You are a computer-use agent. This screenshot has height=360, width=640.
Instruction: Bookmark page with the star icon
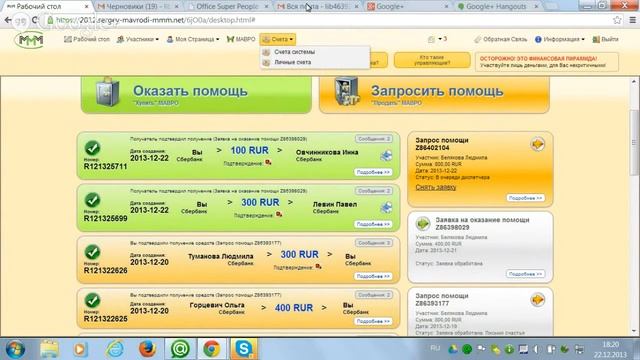(617, 20)
